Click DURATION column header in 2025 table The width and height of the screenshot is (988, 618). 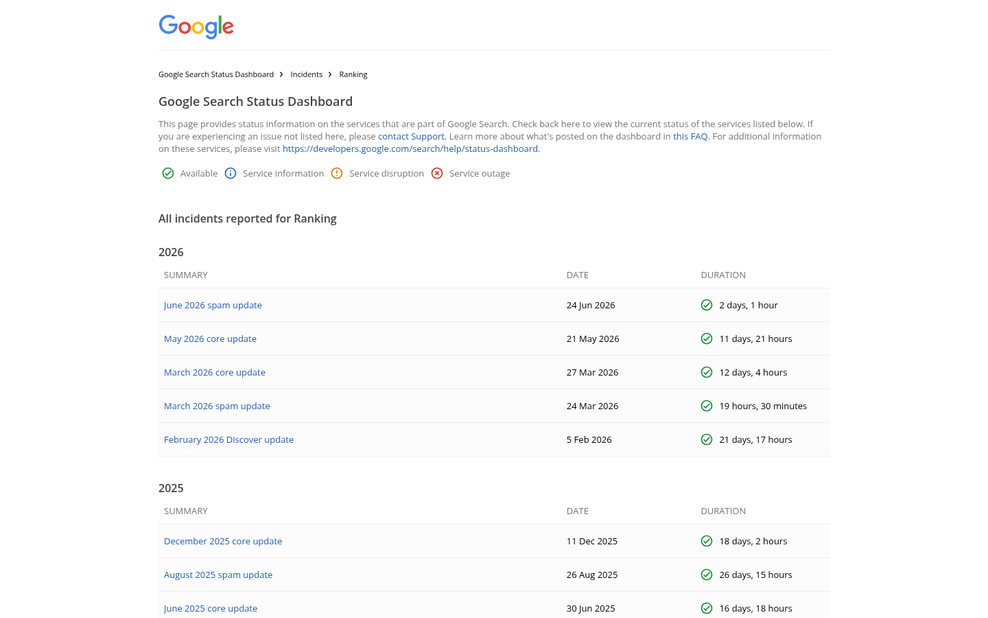coord(723,512)
